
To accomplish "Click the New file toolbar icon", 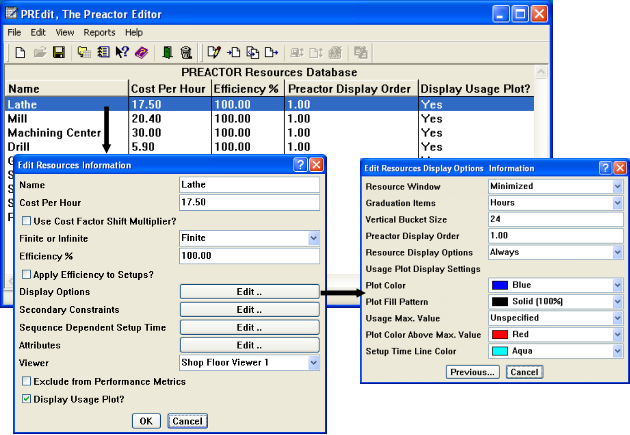I will [20, 52].
